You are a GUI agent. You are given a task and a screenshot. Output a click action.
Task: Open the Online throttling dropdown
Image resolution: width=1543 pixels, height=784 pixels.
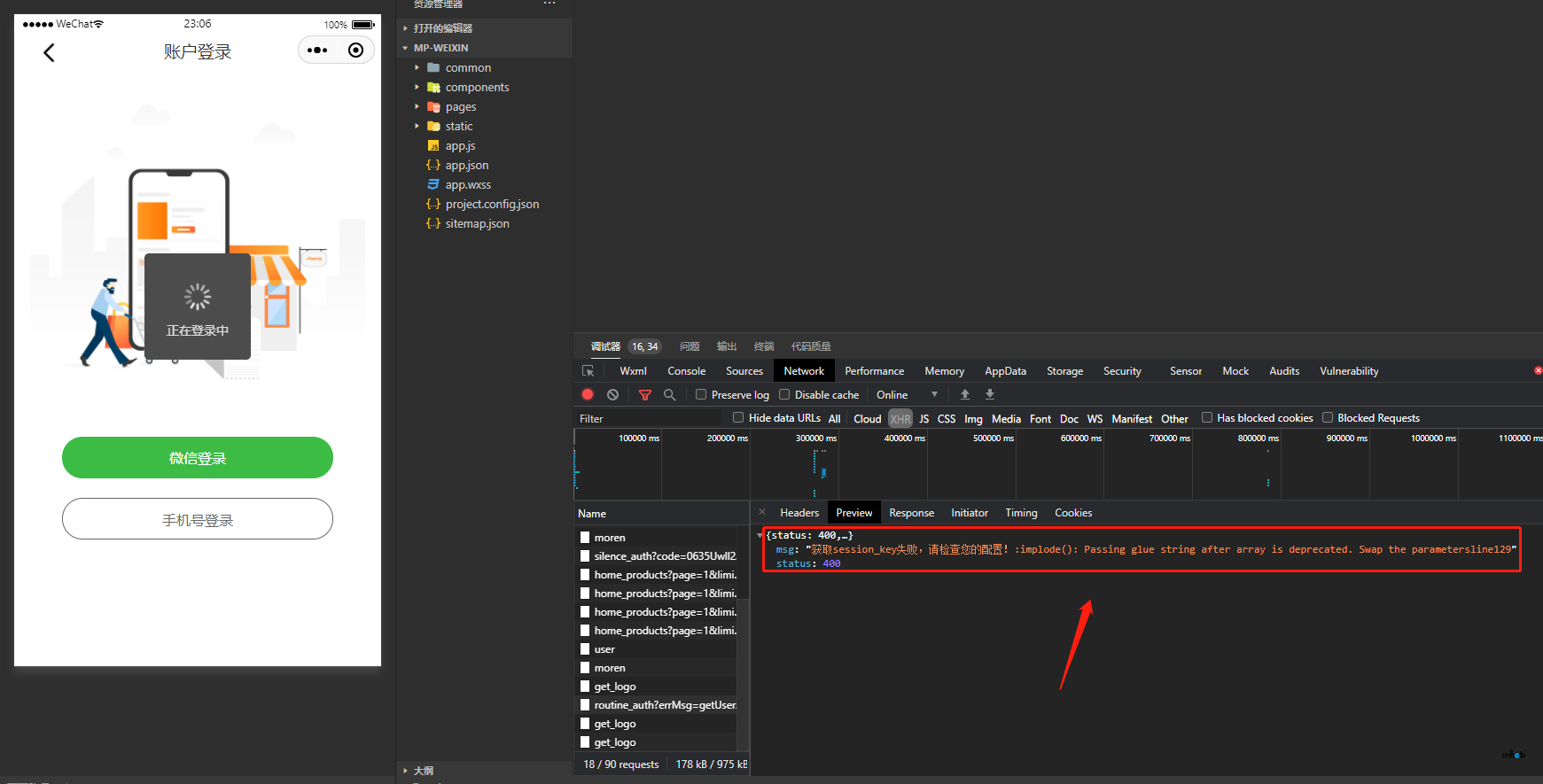click(x=908, y=395)
